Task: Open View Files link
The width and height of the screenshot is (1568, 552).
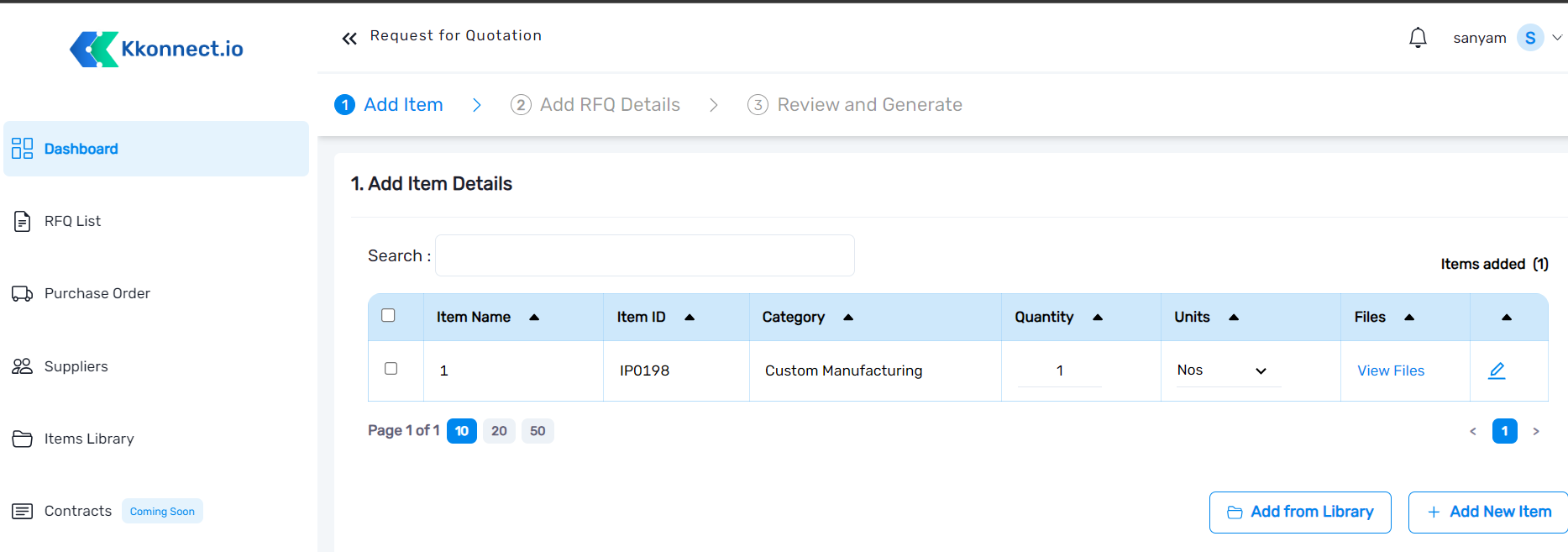Action: click(x=1391, y=371)
